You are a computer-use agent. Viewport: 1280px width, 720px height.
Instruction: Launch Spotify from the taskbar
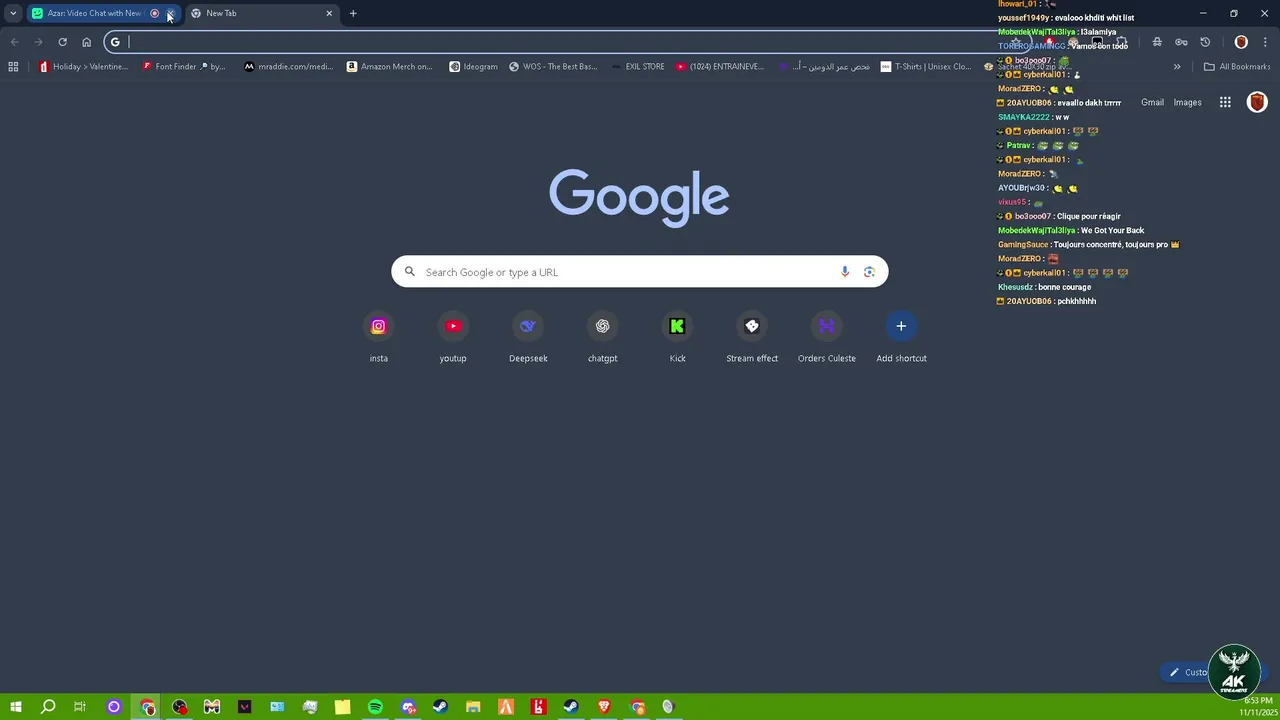(375, 707)
